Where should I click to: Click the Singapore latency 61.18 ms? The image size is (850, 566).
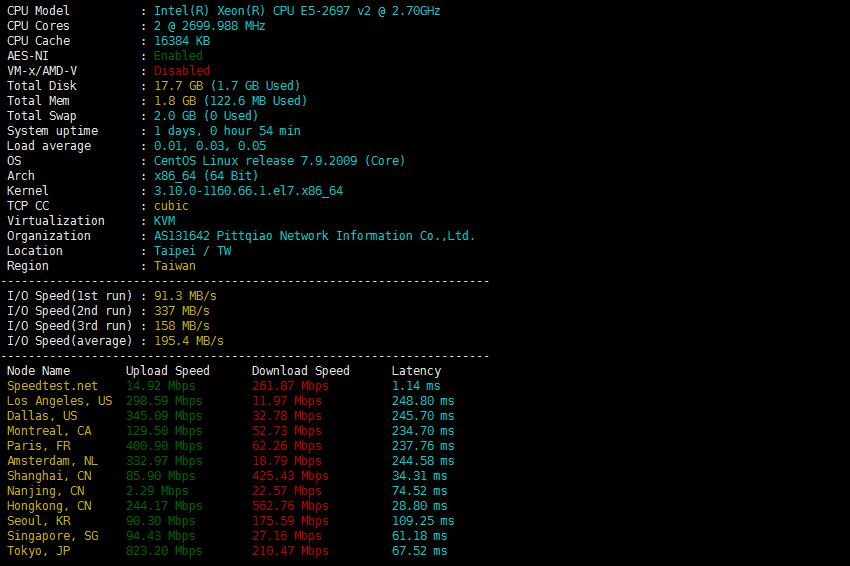click(x=420, y=536)
